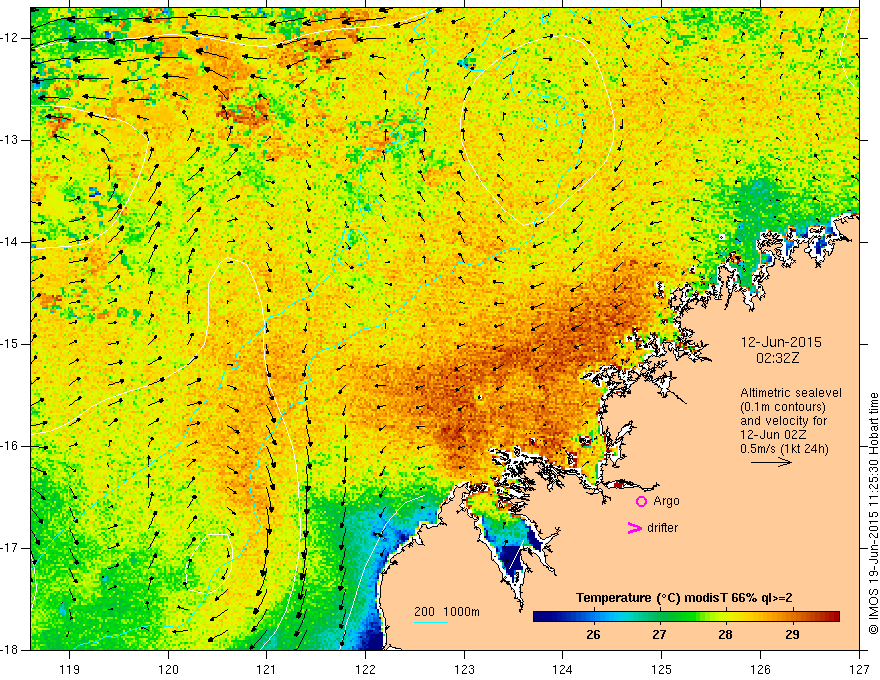
Task: Click the 'Temperature (°C) modisT 66% ql>=2' title
Action: coord(684,598)
